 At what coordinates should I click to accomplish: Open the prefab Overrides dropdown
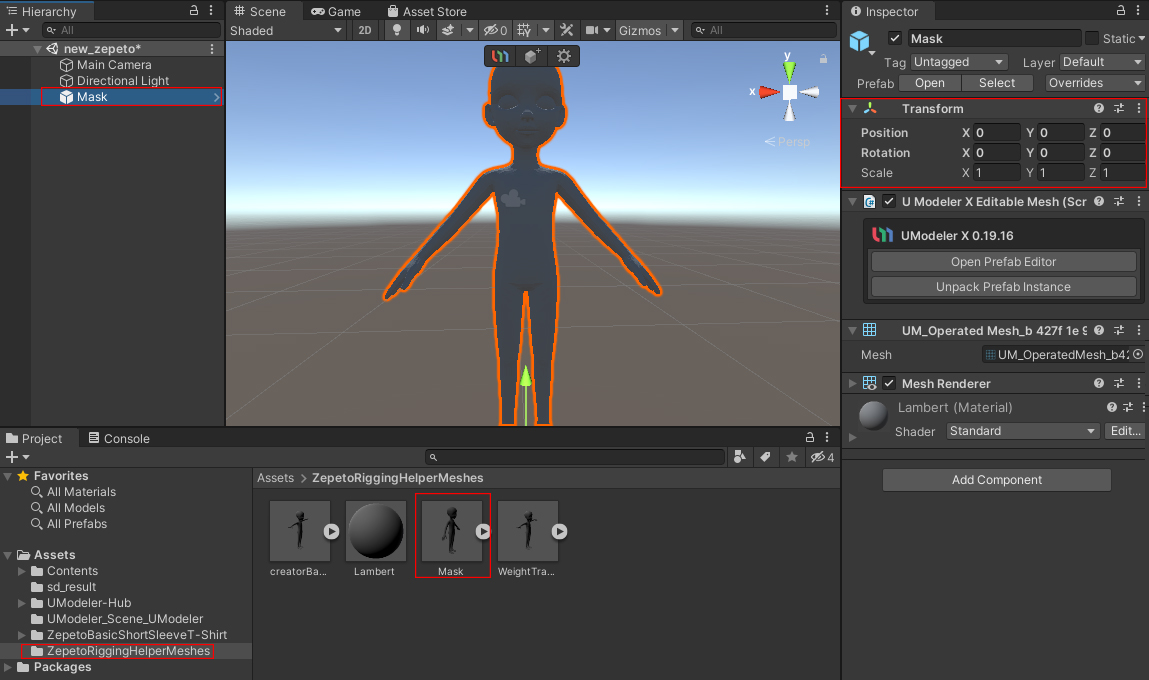pyautogui.click(x=1095, y=83)
